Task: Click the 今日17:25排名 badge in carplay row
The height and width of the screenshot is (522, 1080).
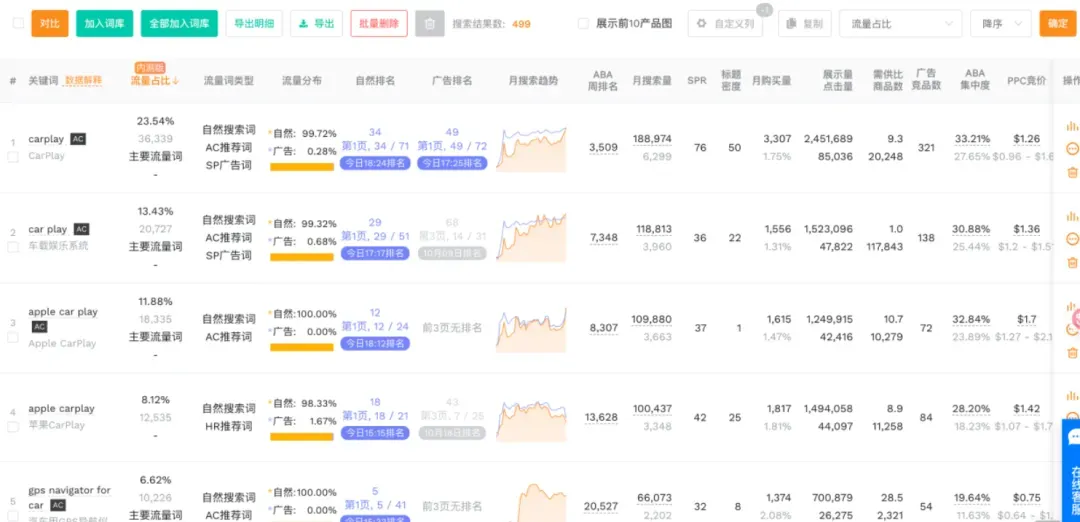Action: [452, 164]
